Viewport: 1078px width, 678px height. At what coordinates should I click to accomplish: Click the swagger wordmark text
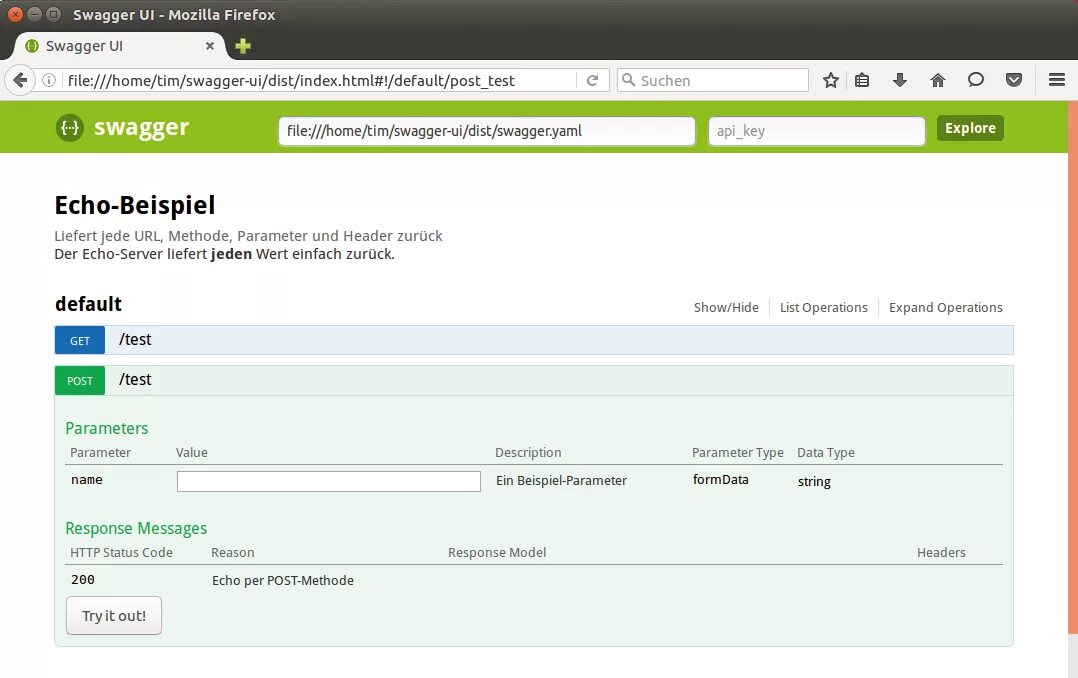(x=141, y=128)
